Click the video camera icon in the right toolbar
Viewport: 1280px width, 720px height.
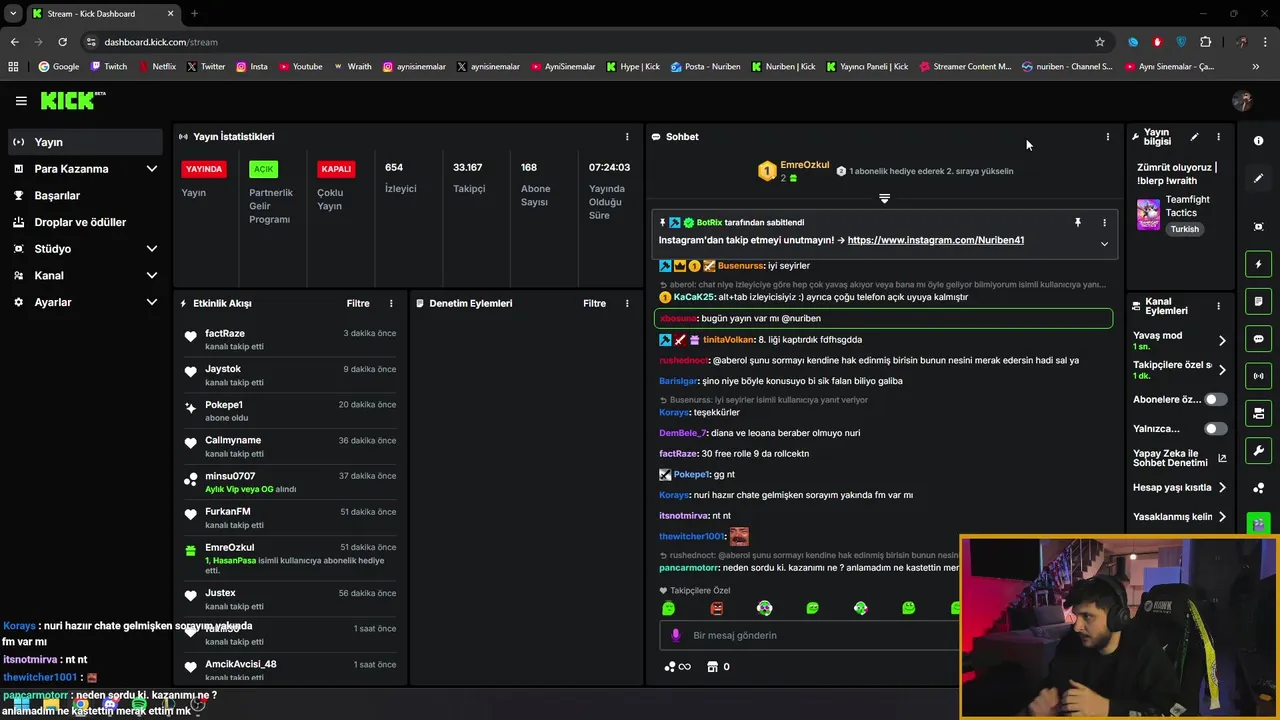pyautogui.click(x=1258, y=413)
